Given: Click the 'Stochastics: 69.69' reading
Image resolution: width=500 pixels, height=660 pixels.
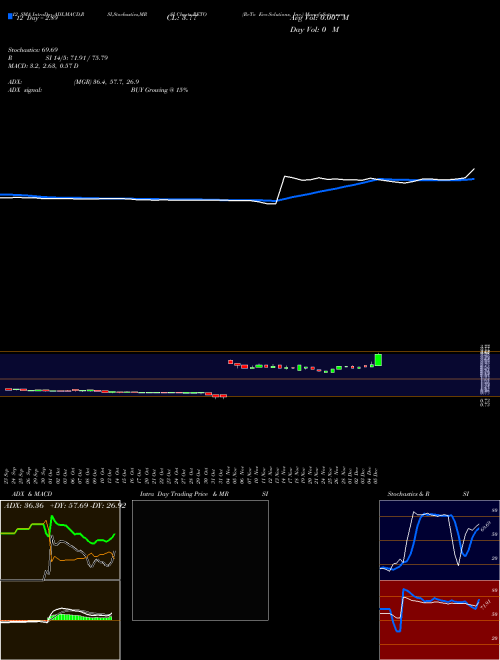Looking at the screenshot, I should click(33, 50).
